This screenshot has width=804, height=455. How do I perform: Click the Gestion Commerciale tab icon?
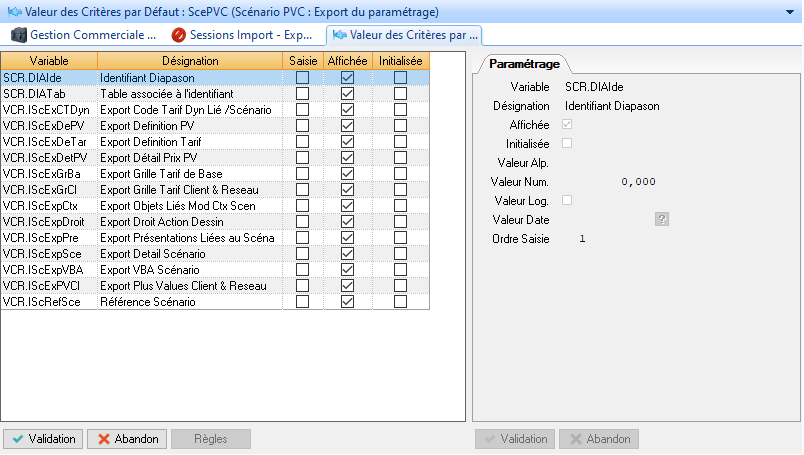coord(19,35)
